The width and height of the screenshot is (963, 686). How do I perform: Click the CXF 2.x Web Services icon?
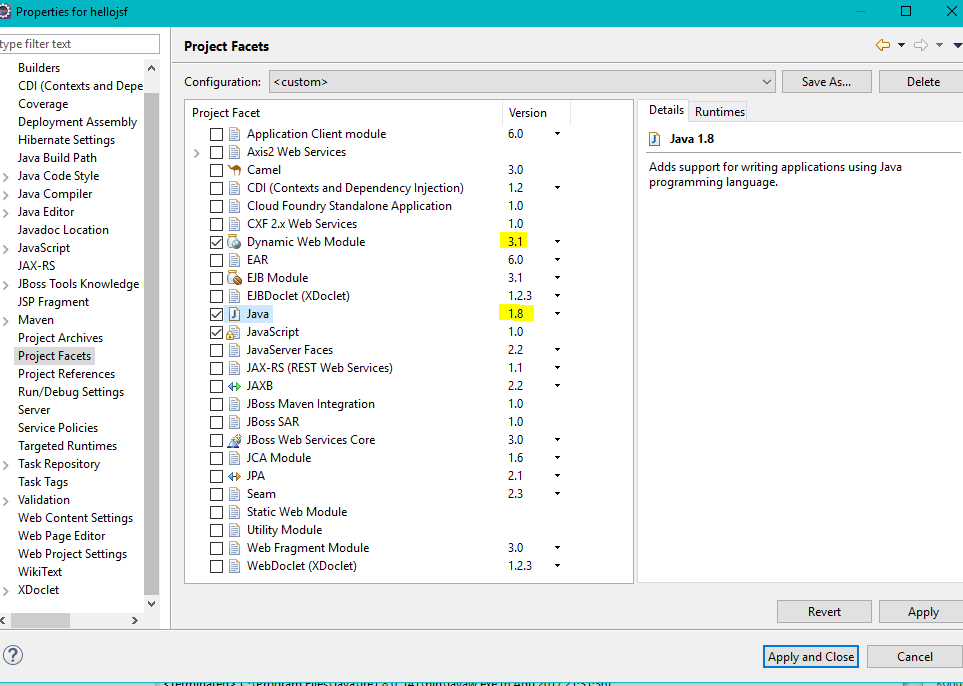234,224
